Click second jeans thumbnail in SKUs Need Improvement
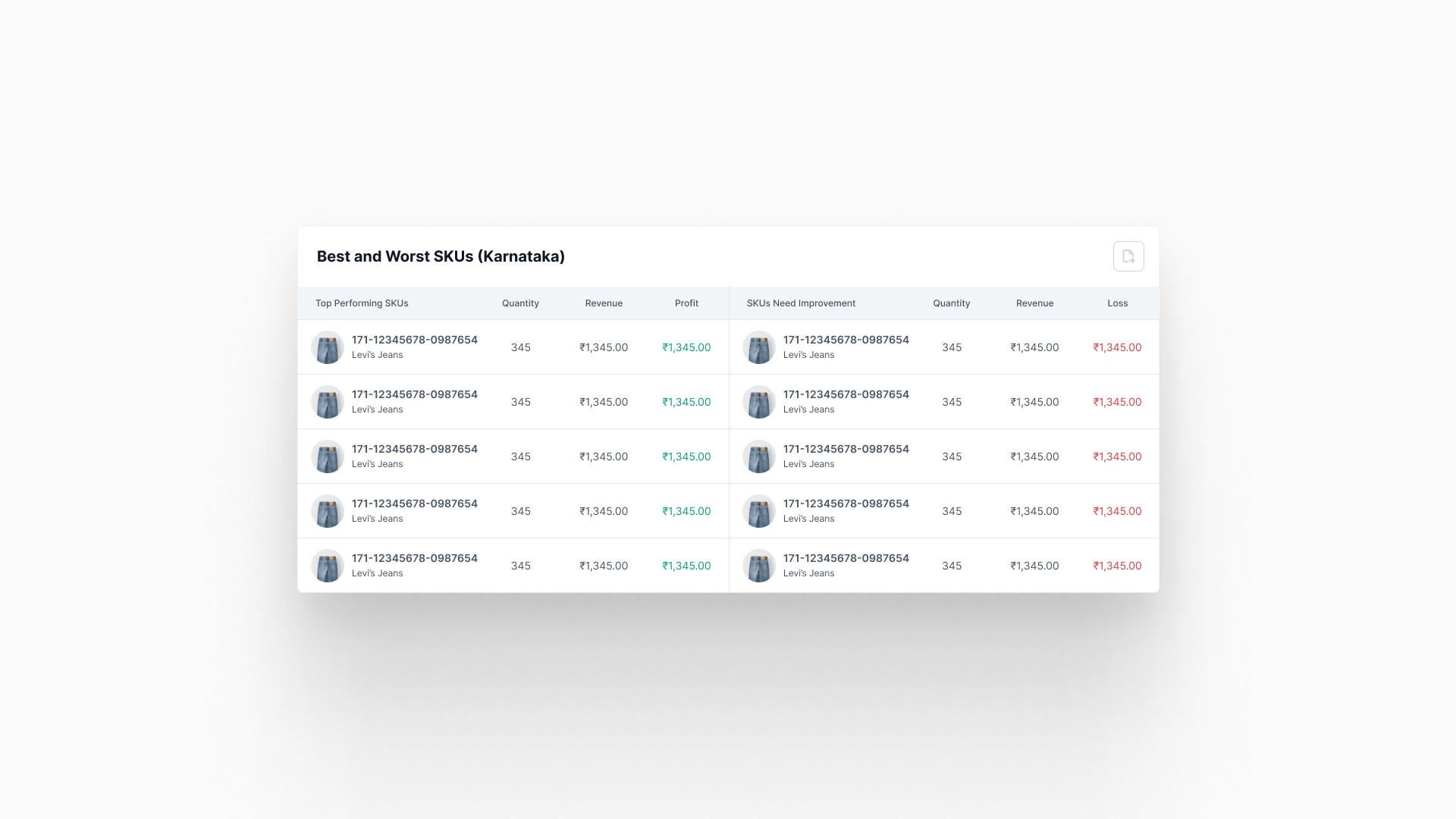This screenshot has width=1456, height=819. coord(759,402)
